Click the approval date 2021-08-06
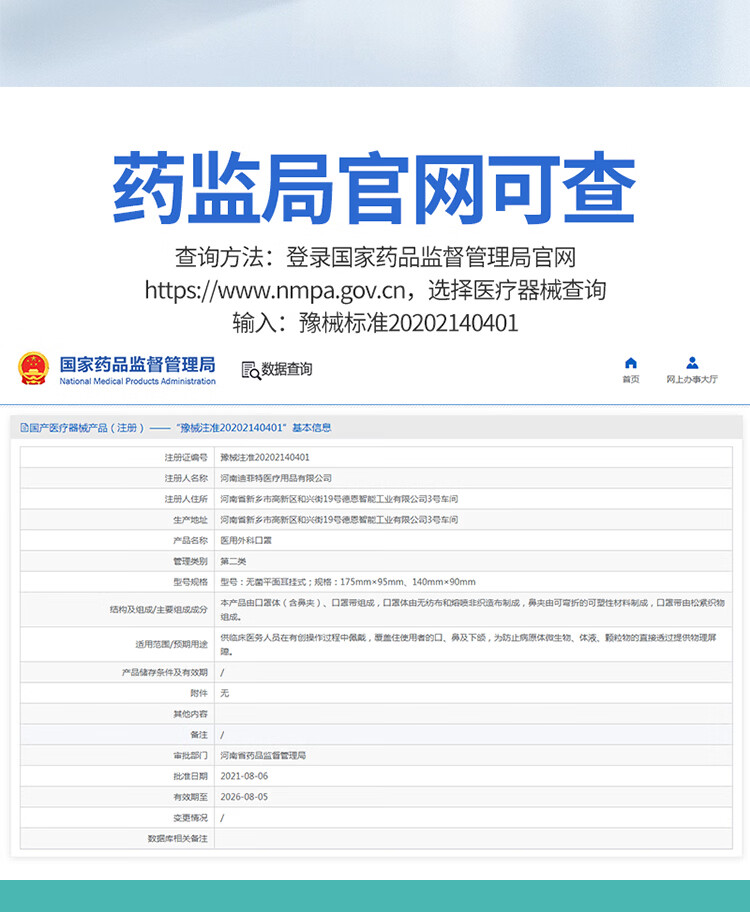The width and height of the screenshot is (750, 912). pos(244,776)
